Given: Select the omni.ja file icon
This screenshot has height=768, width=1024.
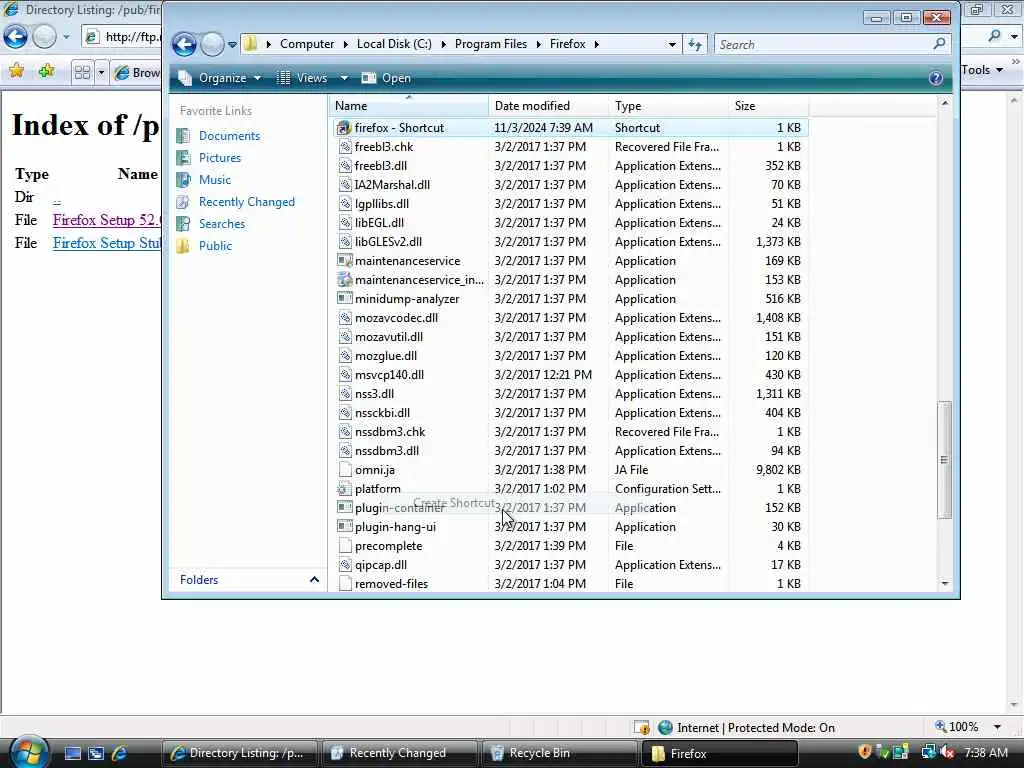Looking at the screenshot, I should coord(345,470).
